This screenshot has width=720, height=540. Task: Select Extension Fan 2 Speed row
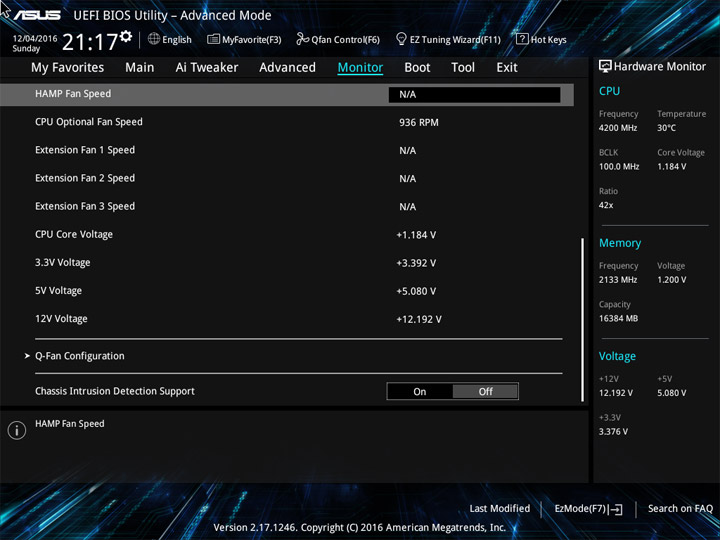point(287,179)
